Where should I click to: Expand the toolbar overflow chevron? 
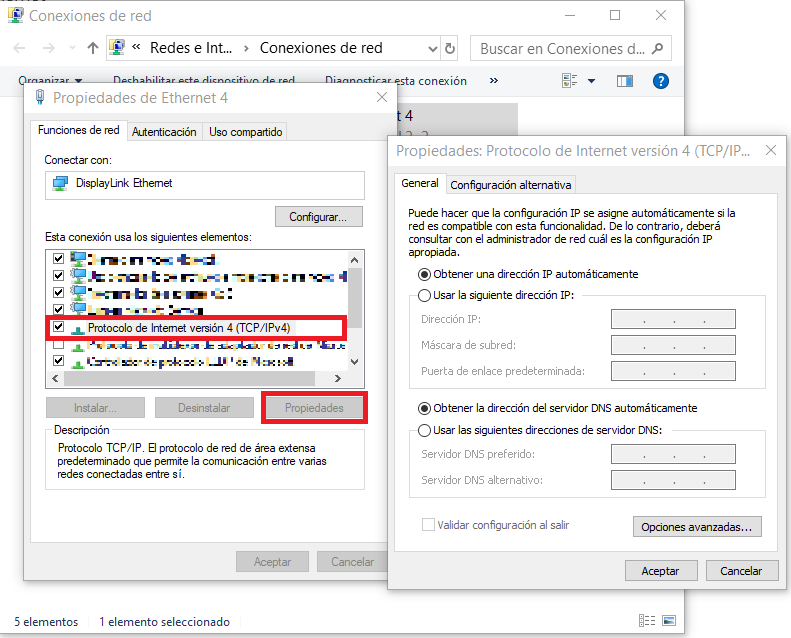493,81
